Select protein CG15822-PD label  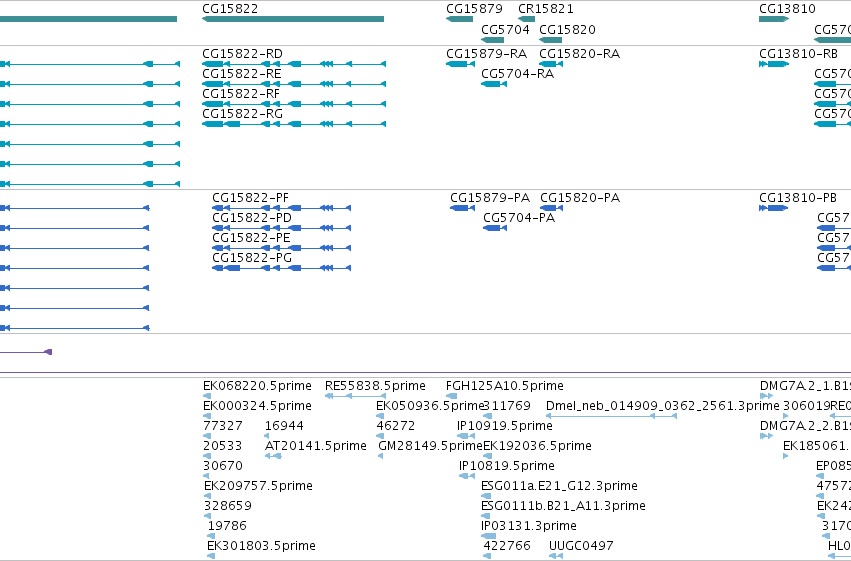[252, 218]
